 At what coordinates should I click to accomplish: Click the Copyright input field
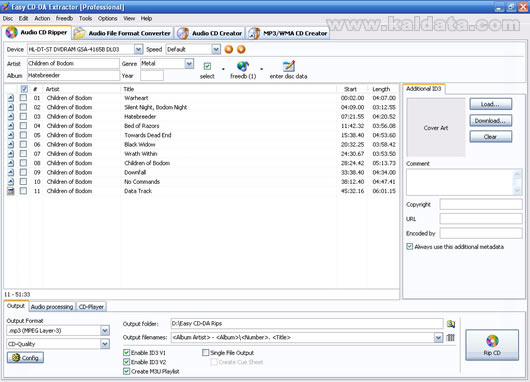[481, 204]
